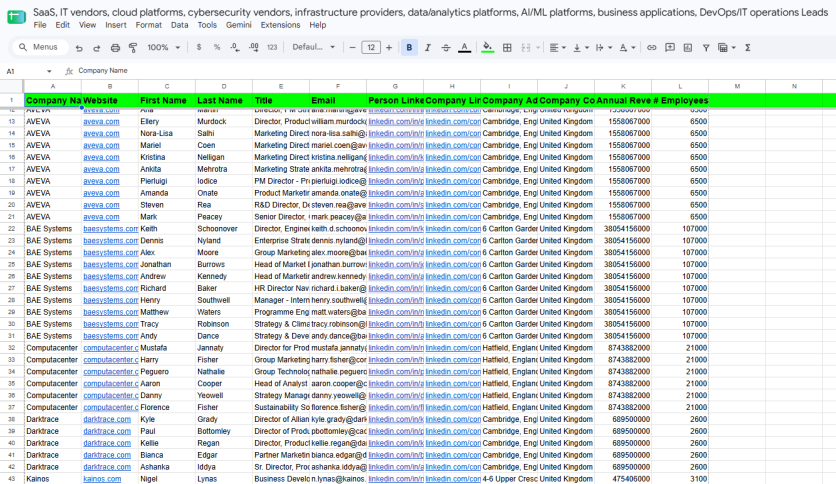Open text wrapping dropdown

click(x=603, y=47)
